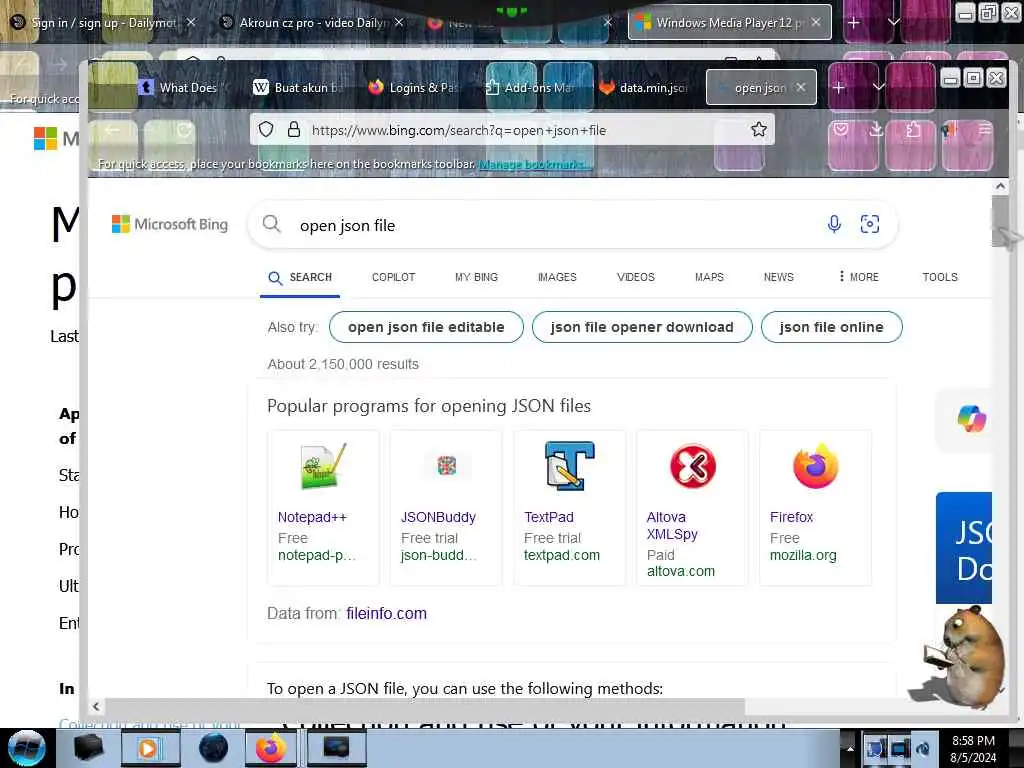The image size is (1024, 768).
Task: Open new tab in back Firefox window
Action: click(x=854, y=22)
